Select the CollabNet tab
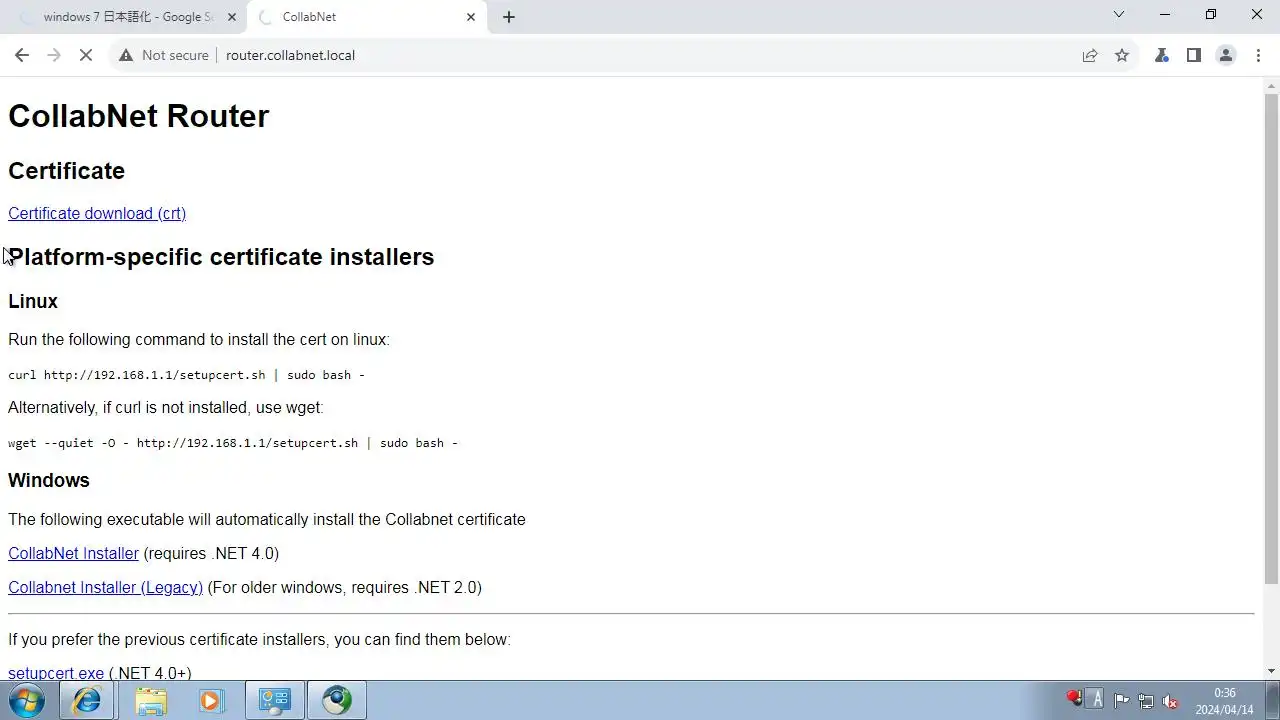This screenshot has width=1280, height=720. point(366,17)
